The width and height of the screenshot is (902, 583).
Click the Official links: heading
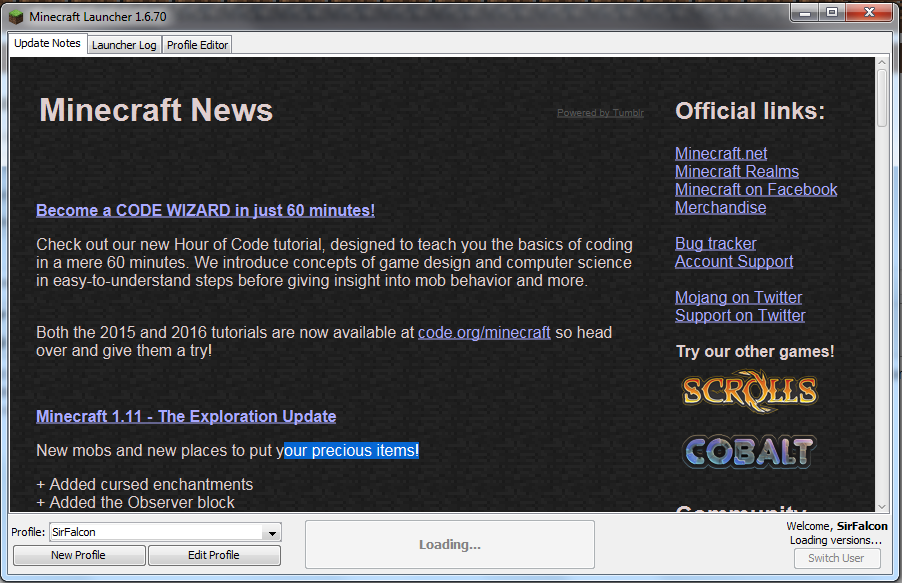click(x=750, y=111)
